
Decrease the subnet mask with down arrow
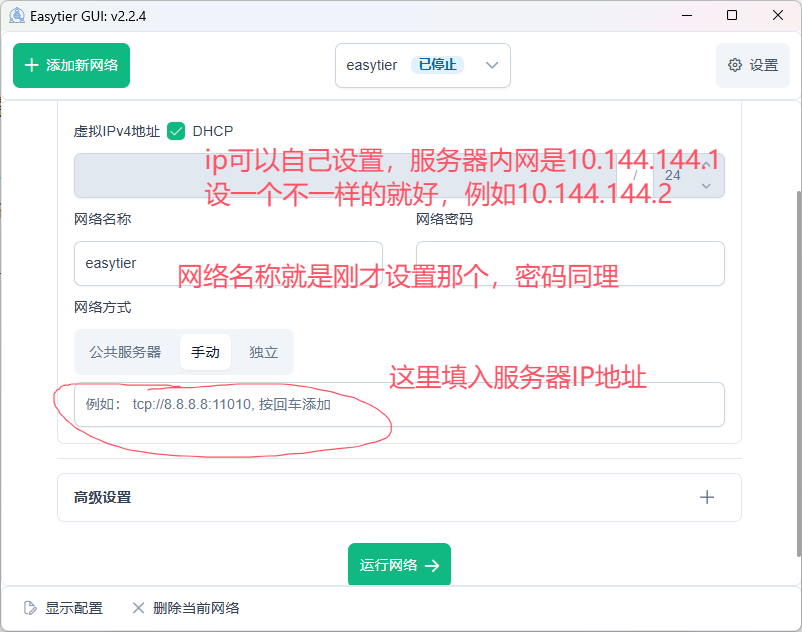pyautogui.click(x=706, y=186)
